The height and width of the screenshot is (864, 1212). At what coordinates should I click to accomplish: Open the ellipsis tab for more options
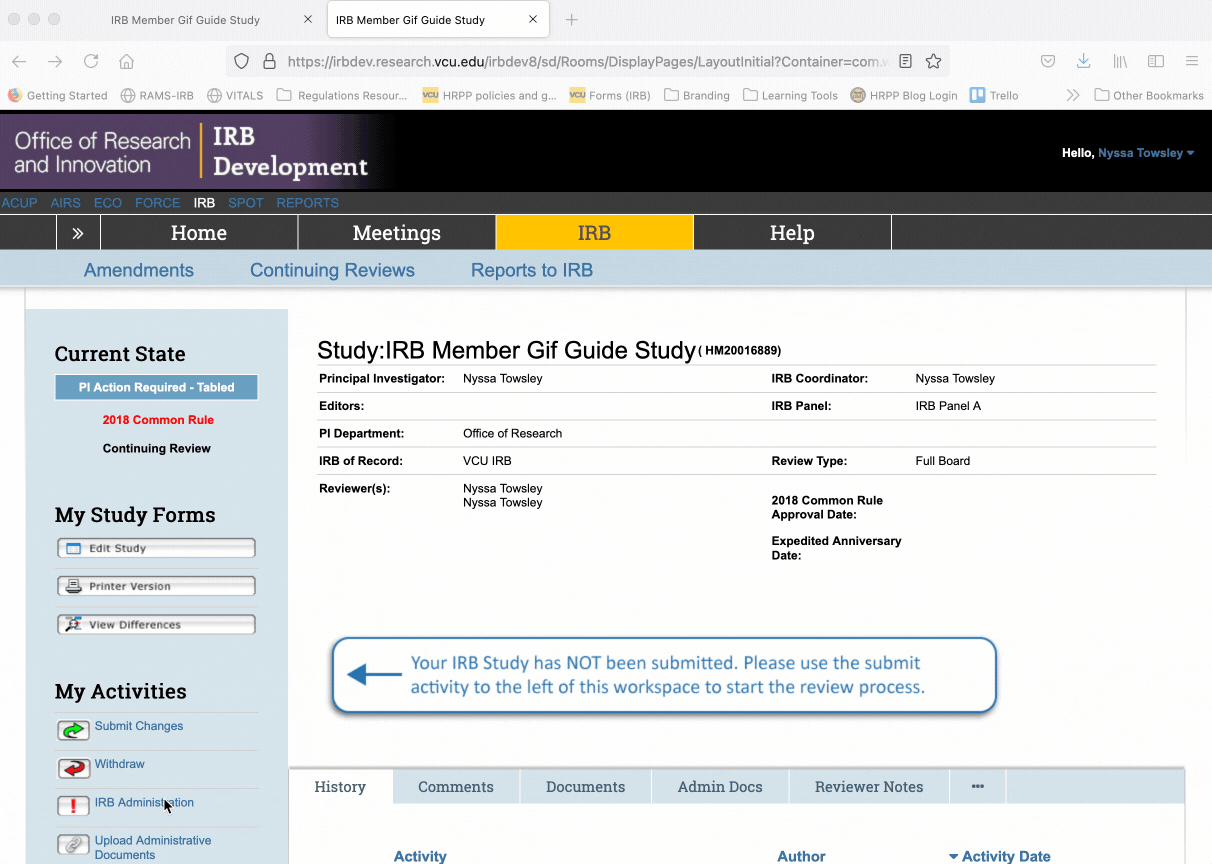977,787
